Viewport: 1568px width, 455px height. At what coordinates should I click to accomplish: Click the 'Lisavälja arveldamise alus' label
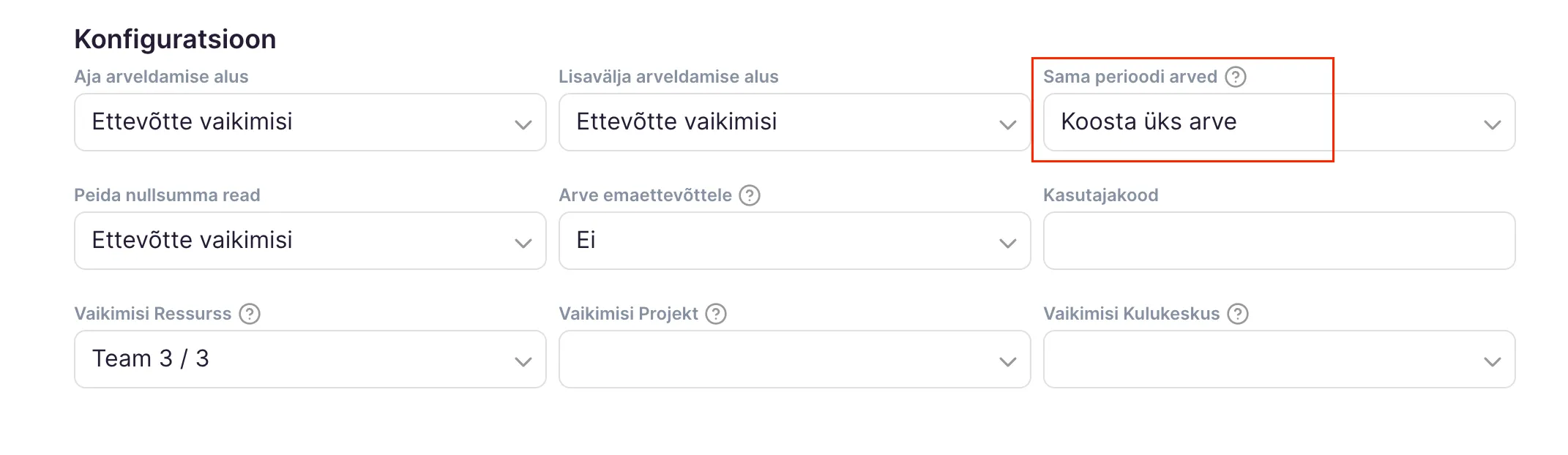pos(668,77)
